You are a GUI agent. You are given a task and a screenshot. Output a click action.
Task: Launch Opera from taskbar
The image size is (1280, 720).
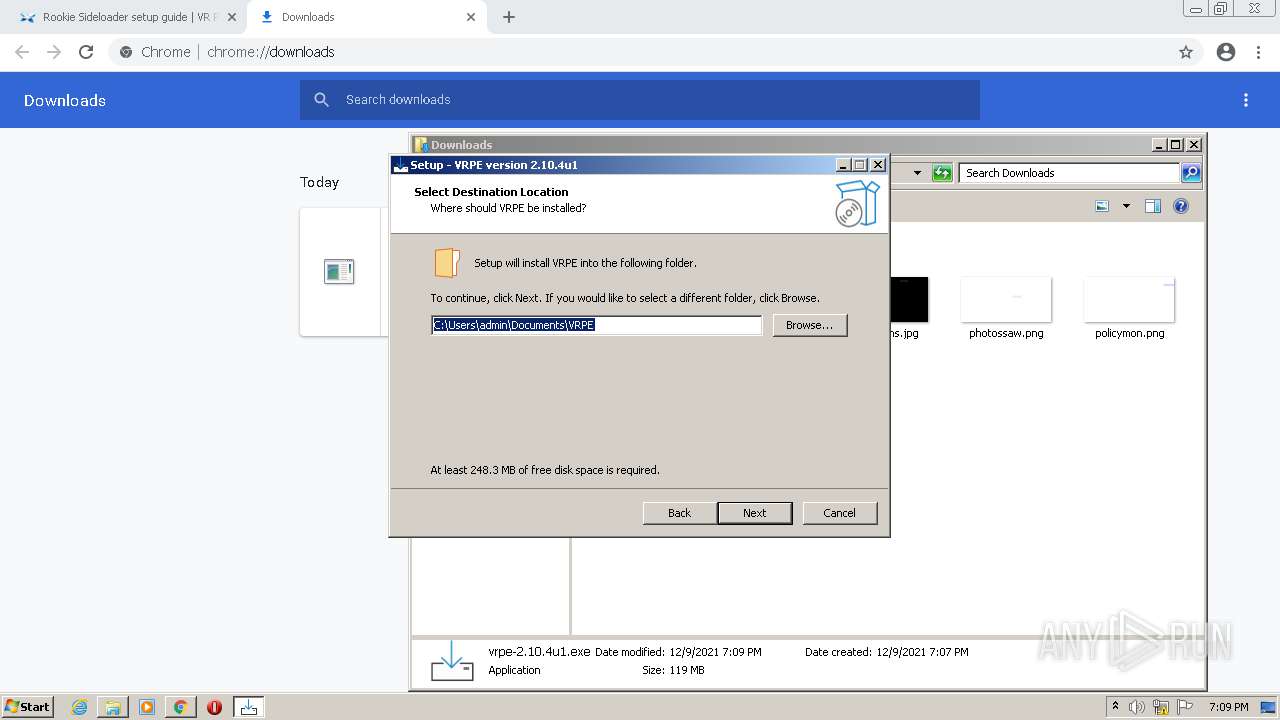tap(214, 707)
